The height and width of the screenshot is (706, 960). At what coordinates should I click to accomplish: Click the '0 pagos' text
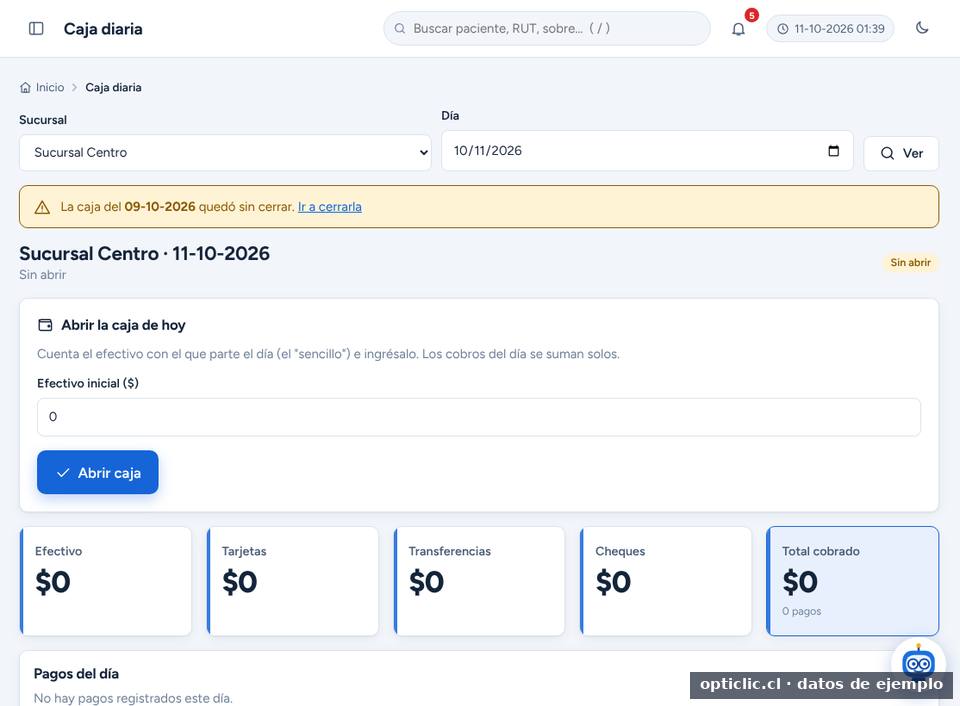pos(801,611)
